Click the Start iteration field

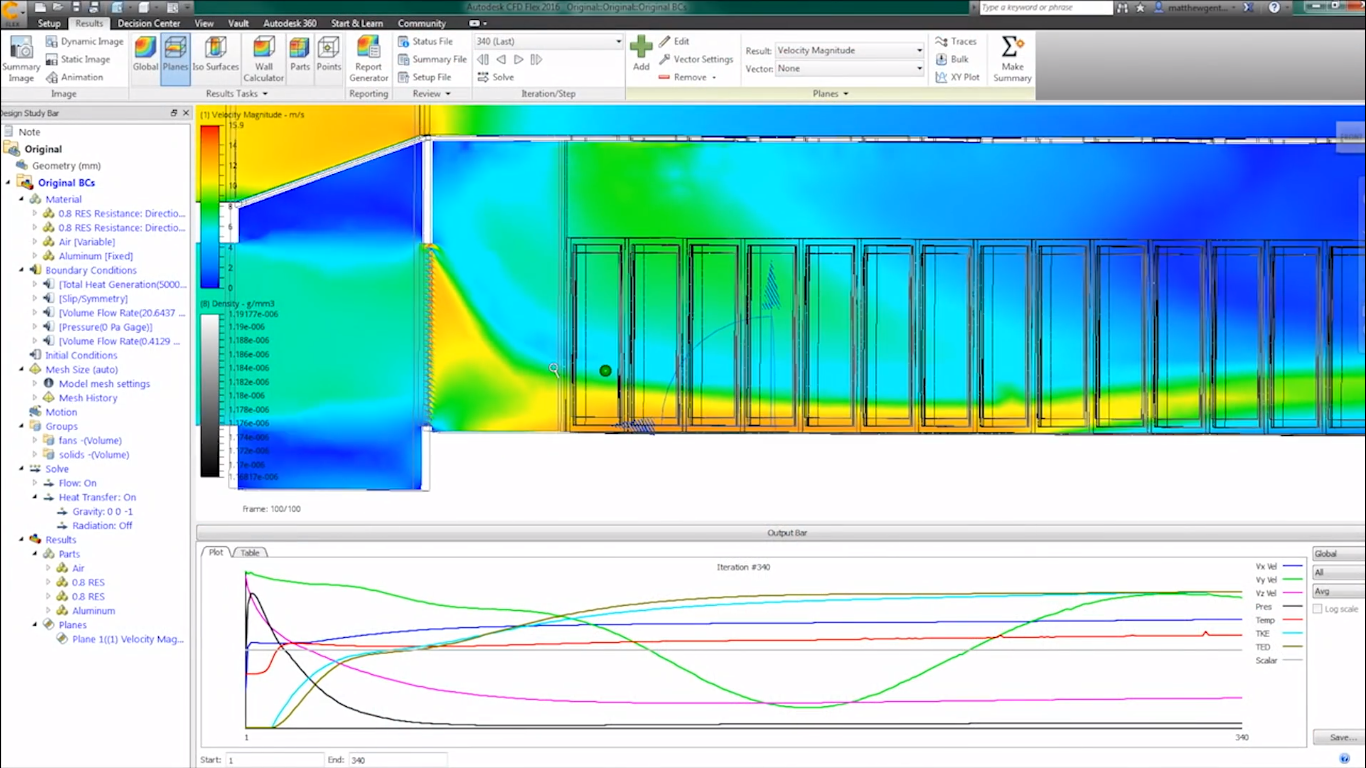click(274, 760)
